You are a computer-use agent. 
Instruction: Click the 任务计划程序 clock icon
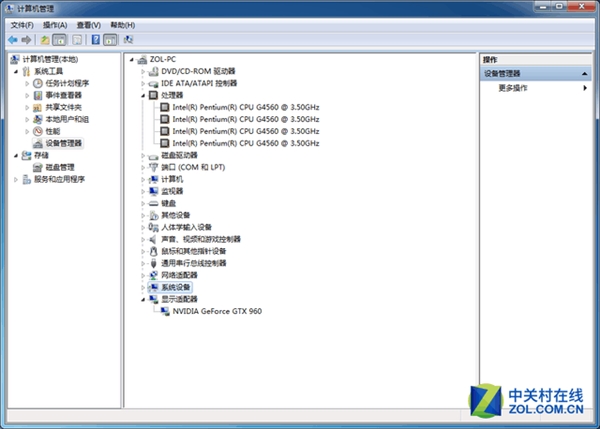point(38,83)
